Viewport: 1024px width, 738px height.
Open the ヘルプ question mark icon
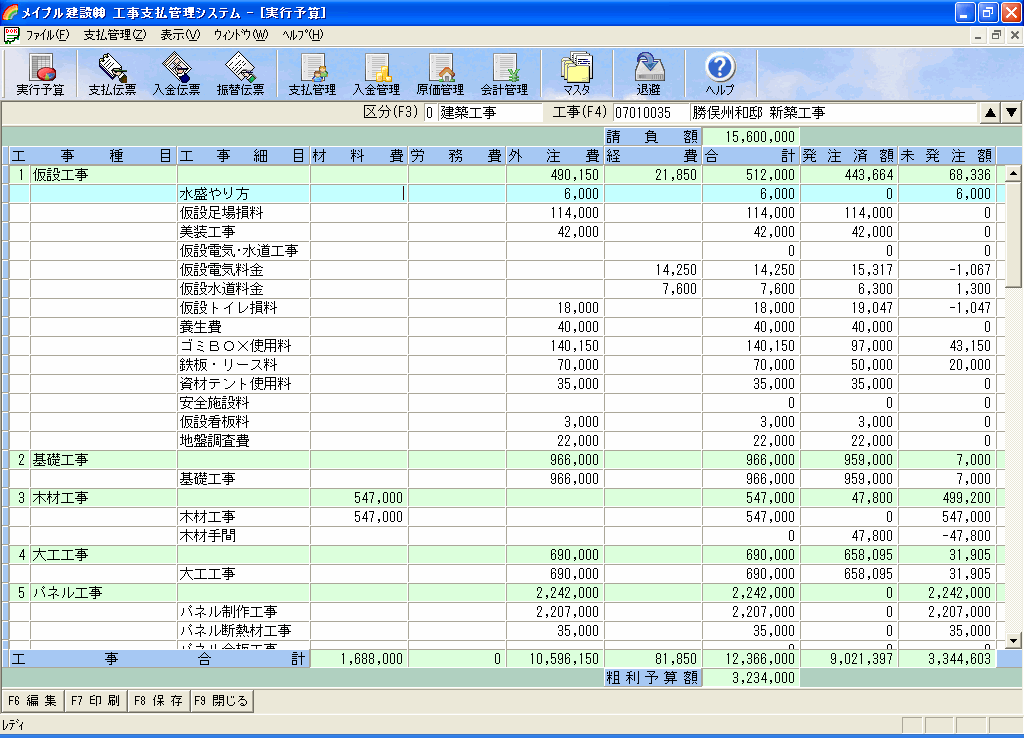pos(720,74)
